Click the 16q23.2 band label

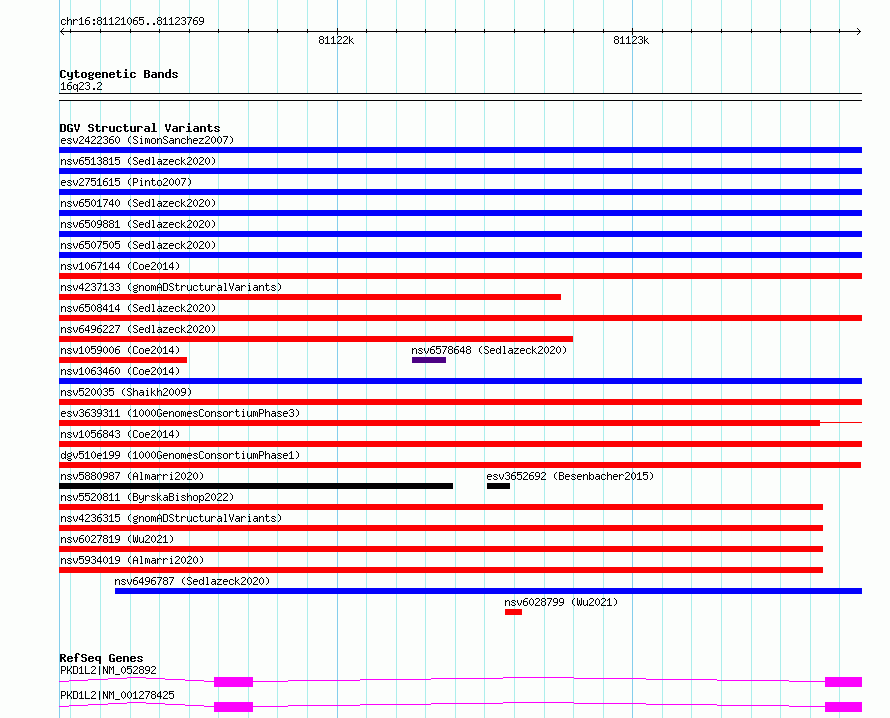click(81, 86)
